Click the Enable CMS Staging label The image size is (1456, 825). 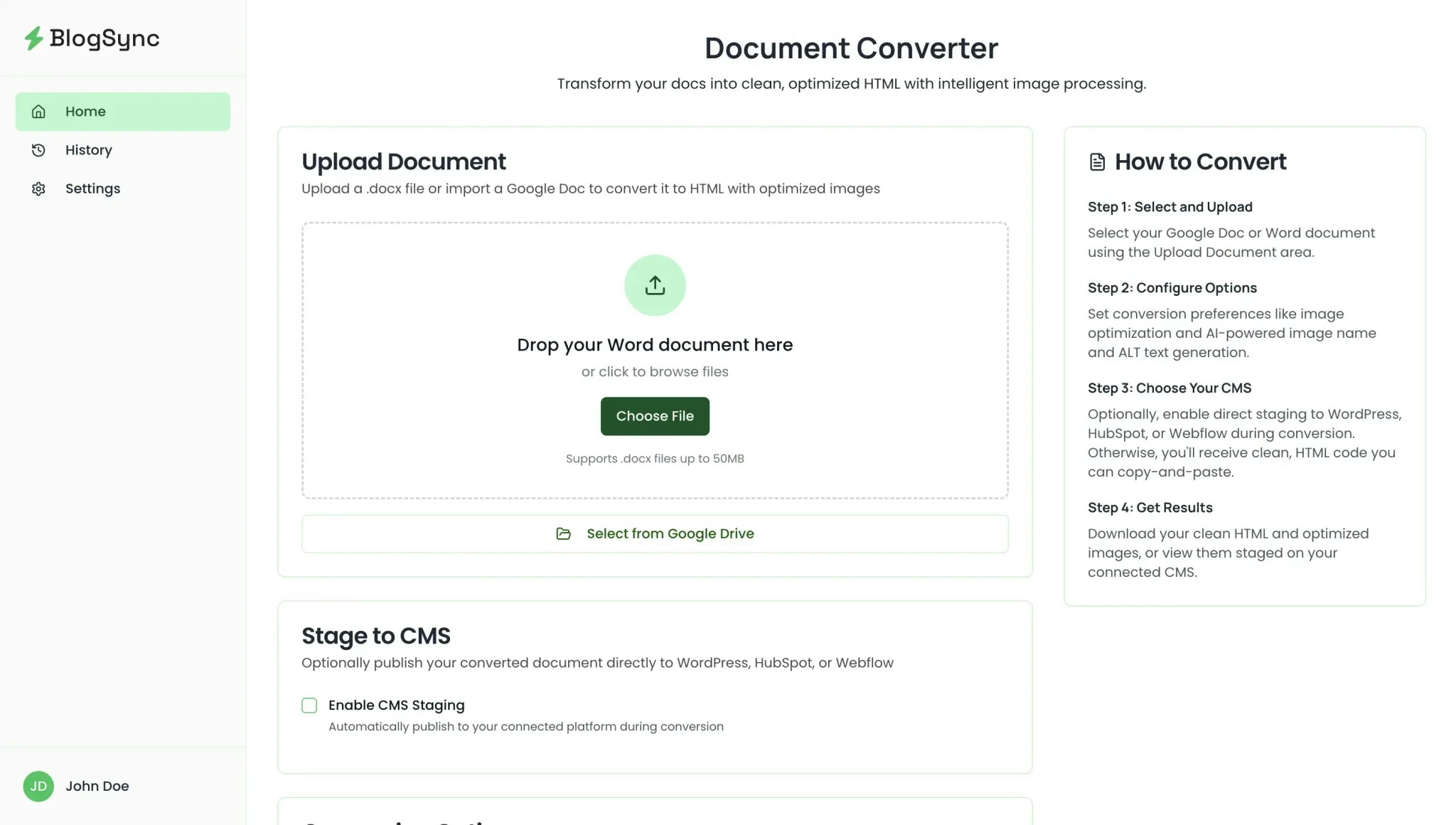(396, 705)
